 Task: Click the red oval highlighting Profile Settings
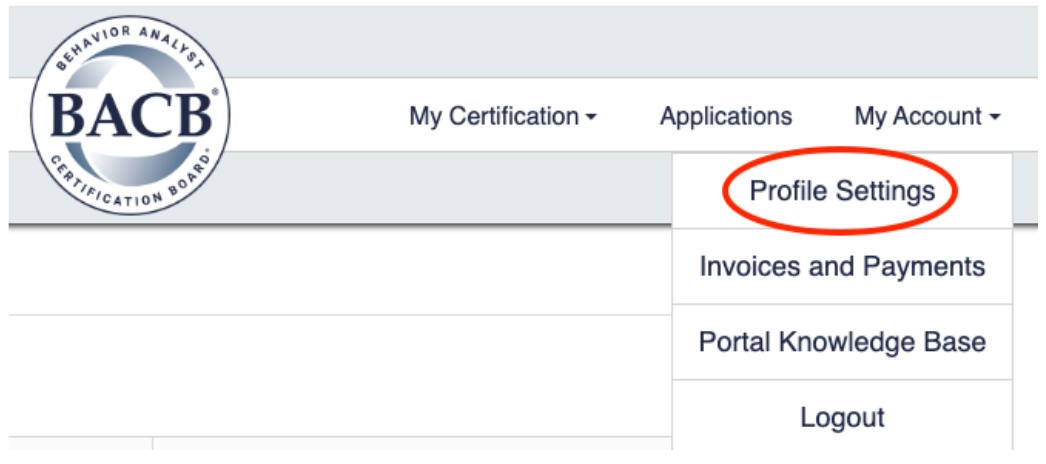tap(842, 191)
